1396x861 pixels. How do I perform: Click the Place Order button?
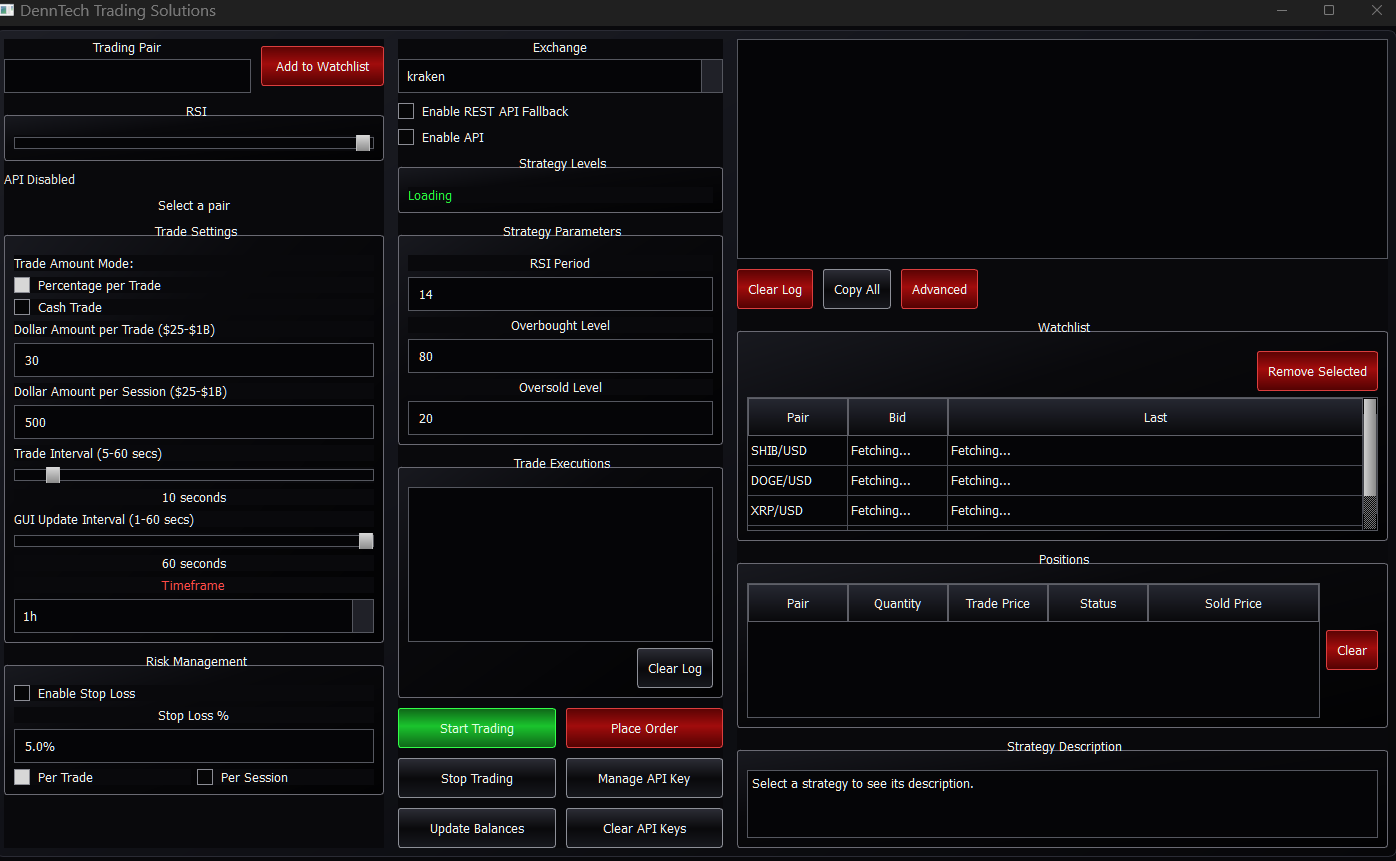pos(644,728)
